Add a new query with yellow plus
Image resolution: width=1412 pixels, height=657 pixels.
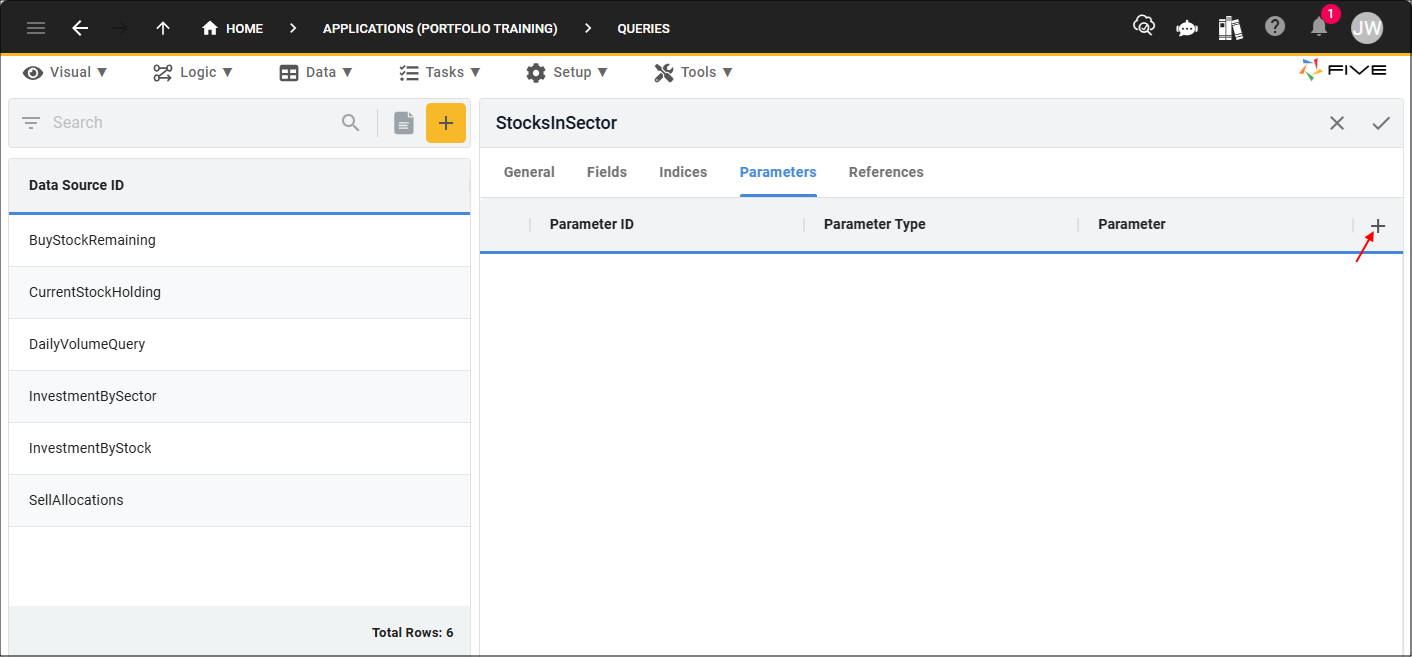[x=446, y=123]
